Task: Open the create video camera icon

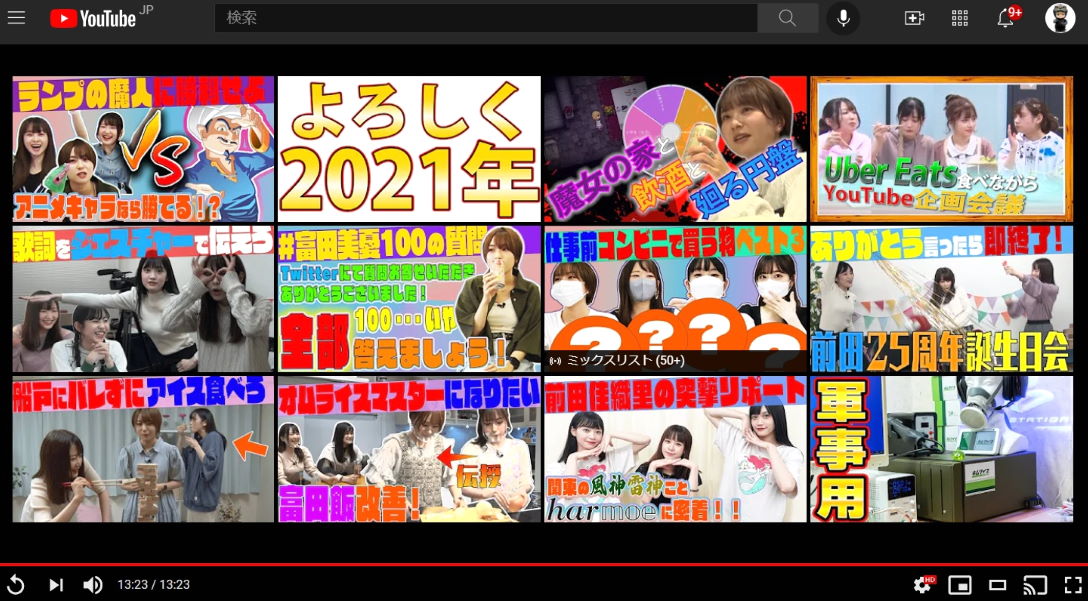Action: [x=914, y=18]
